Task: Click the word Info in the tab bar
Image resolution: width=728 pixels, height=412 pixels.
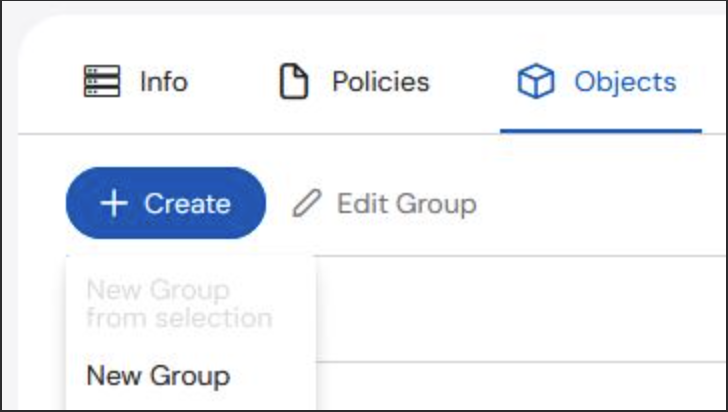Action: (164, 82)
